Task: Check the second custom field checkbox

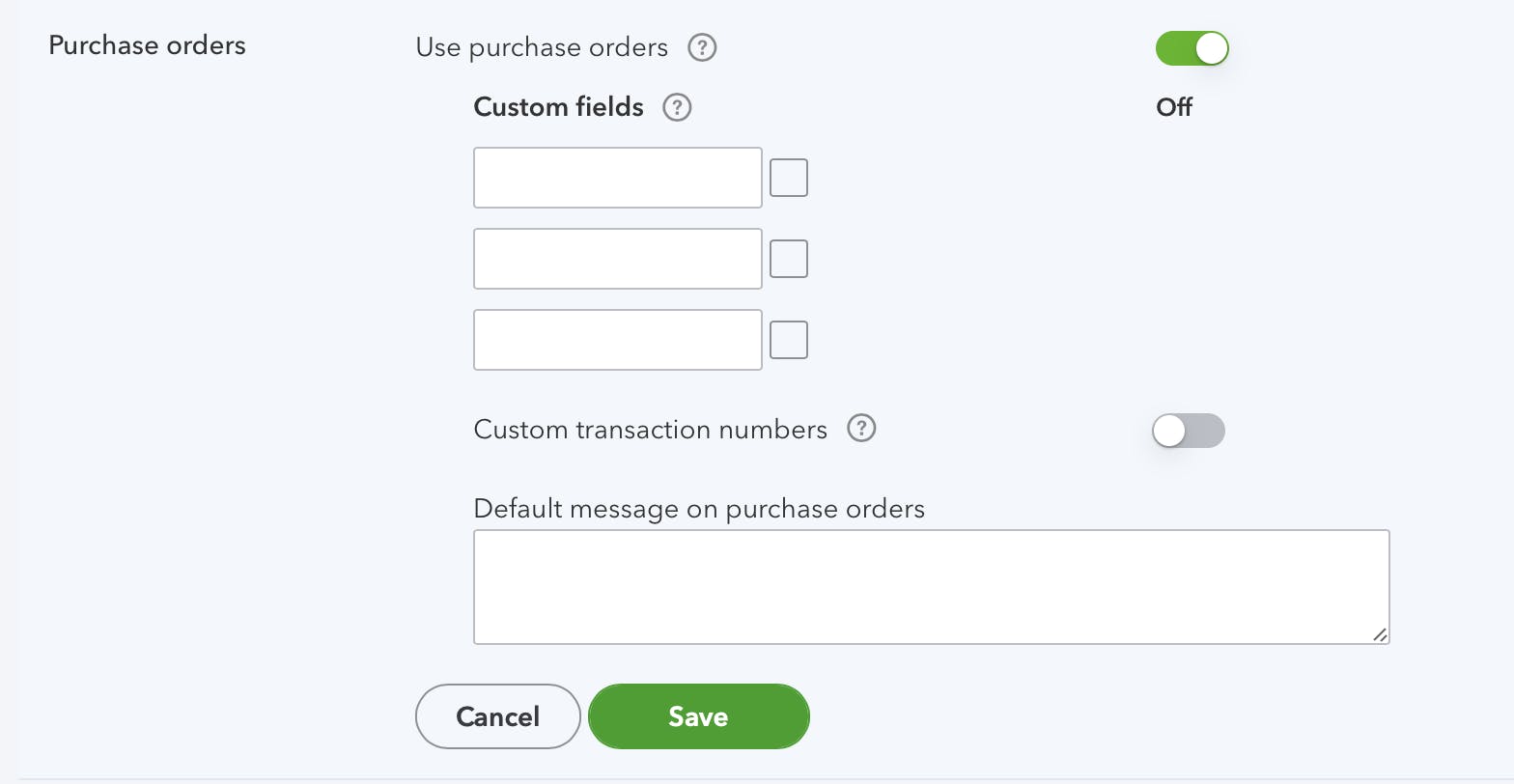Action: 788,259
